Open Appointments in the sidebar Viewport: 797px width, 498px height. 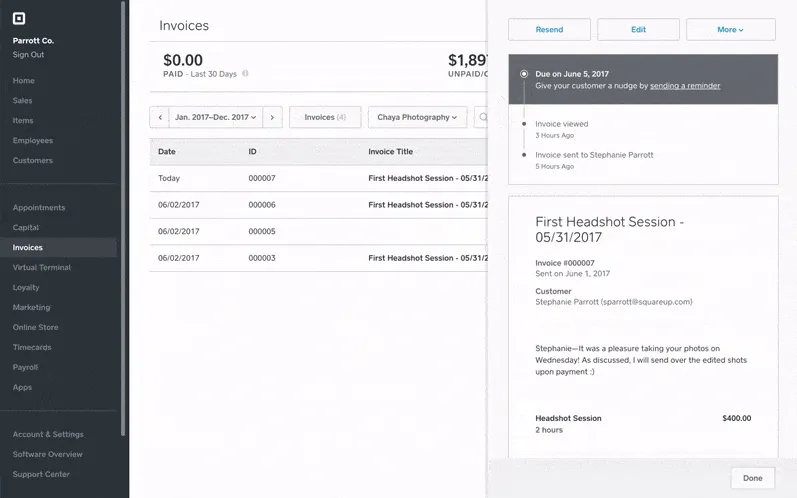pyautogui.click(x=39, y=208)
